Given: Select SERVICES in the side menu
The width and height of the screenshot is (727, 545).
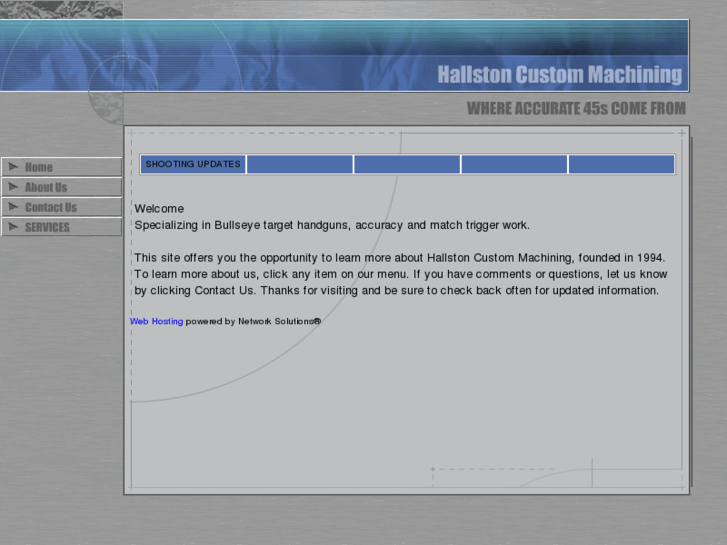Looking at the screenshot, I should pyautogui.click(x=61, y=227).
